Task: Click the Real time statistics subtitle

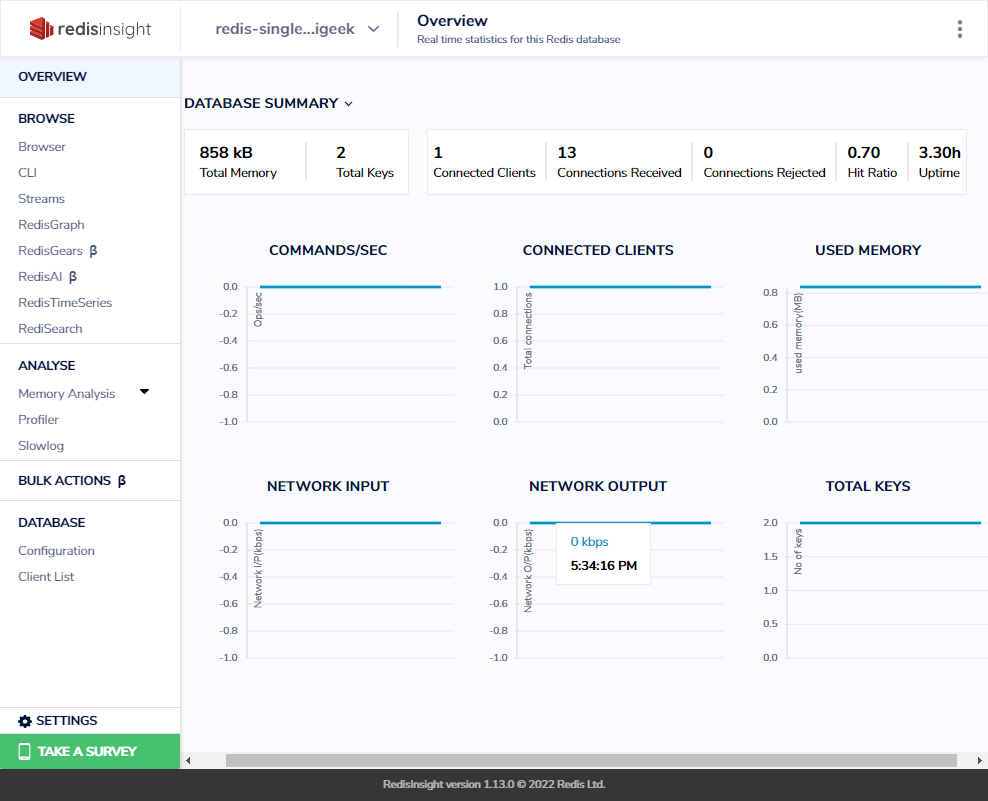Action: (x=519, y=39)
